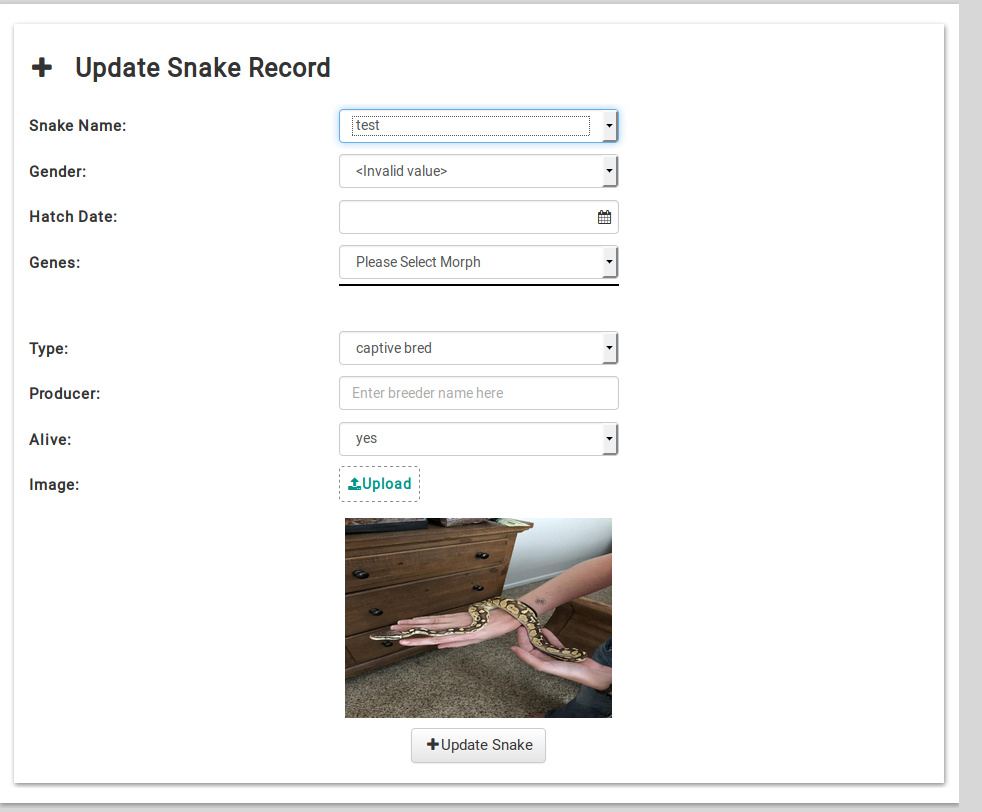Expand the Type dropdown showing captive bred
982x812 pixels.
click(478, 348)
